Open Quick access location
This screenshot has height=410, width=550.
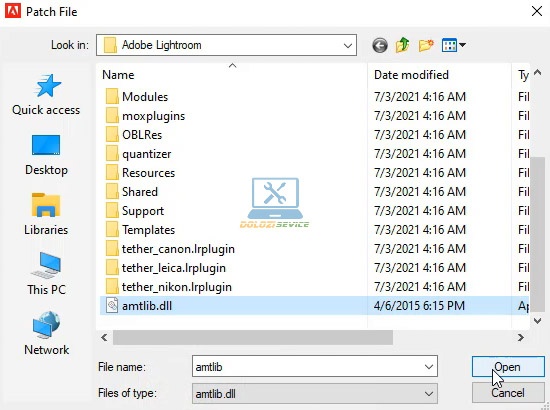pyautogui.click(x=46, y=95)
